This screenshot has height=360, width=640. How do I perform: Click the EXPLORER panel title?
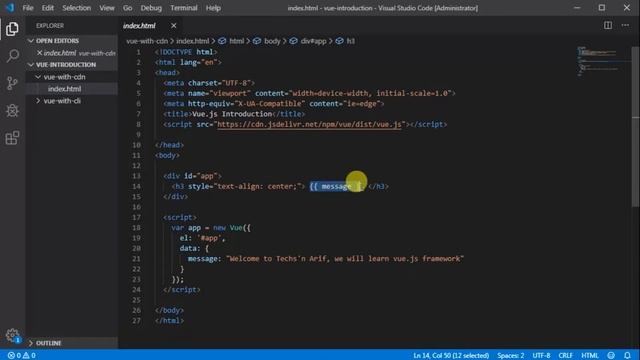[50, 26]
